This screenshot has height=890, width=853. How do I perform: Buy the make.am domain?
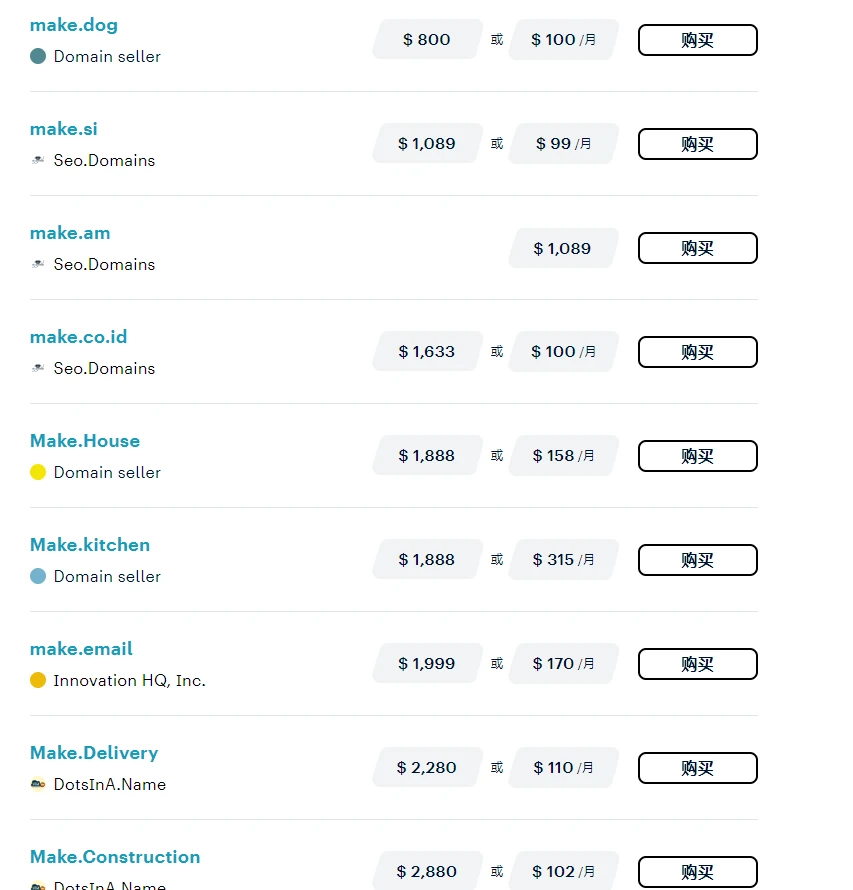pyautogui.click(x=697, y=248)
